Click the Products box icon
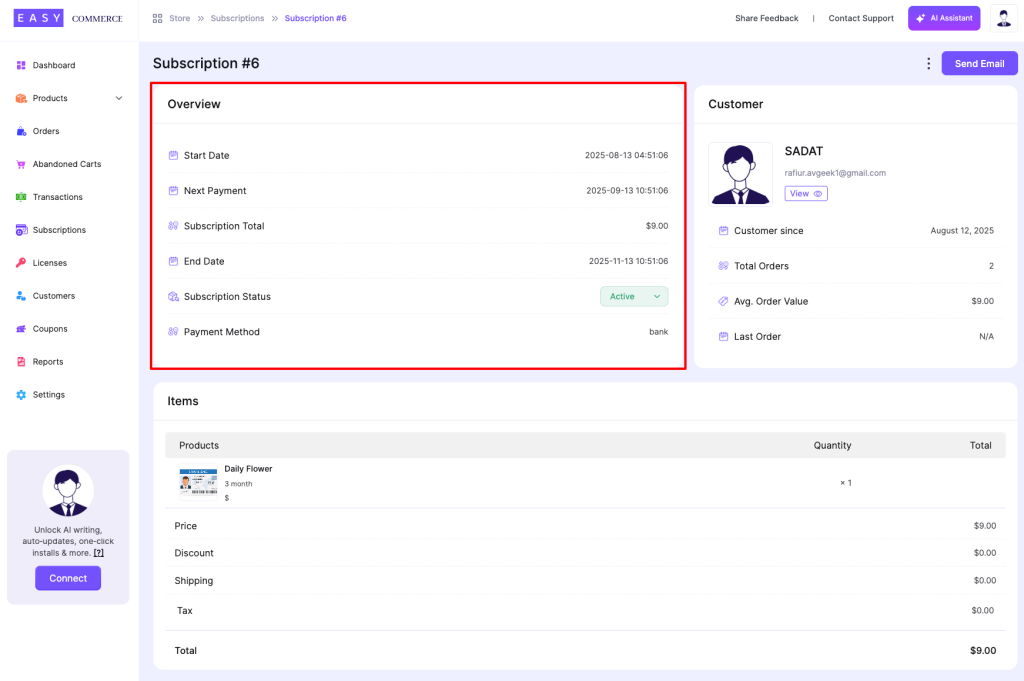This screenshot has width=1024, height=681. 21,98
